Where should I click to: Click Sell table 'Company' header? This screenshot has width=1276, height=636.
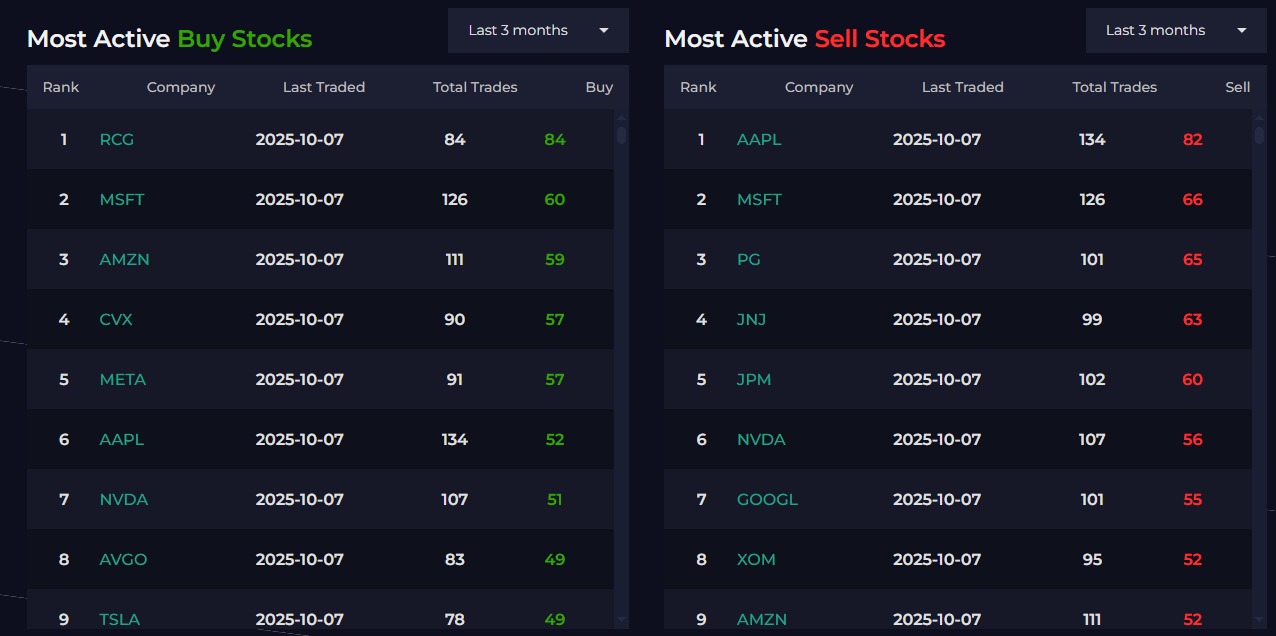click(x=819, y=87)
